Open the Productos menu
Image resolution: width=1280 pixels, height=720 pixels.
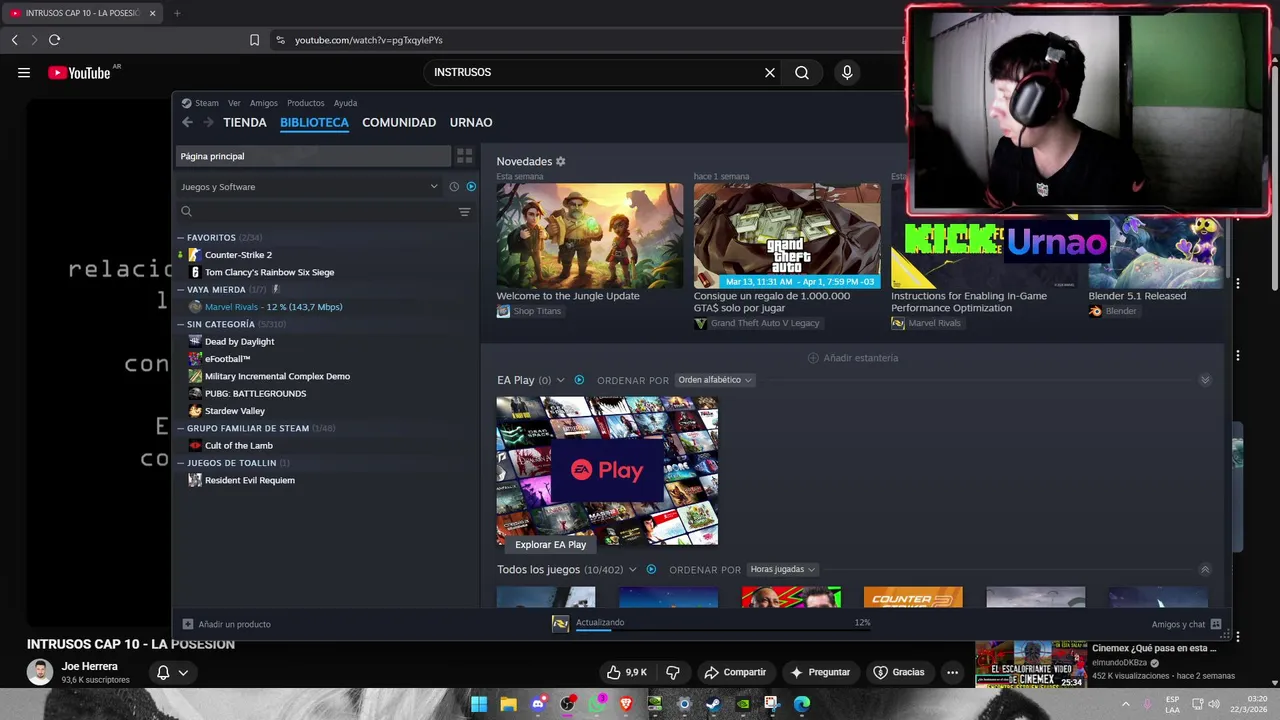pyautogui.click(x=306, y=103)
